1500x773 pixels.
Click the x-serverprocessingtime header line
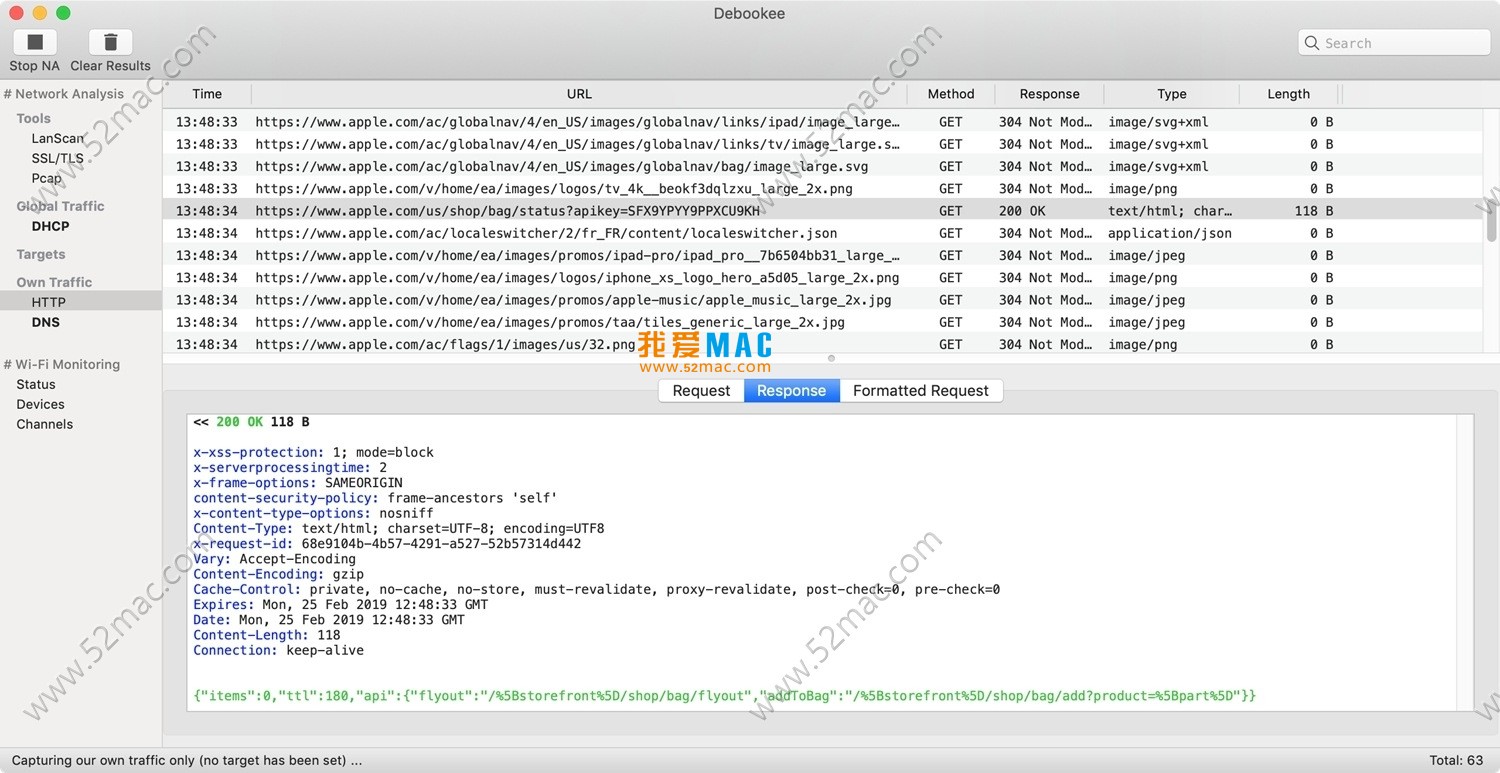pyautogui.click(x=290, y=467)
